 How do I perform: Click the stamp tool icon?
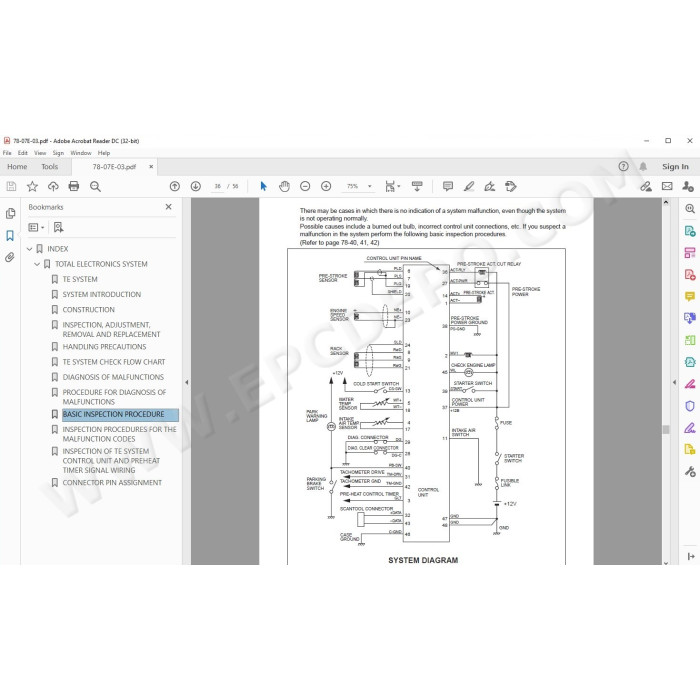pyautogui.click(x=511, y=186)
